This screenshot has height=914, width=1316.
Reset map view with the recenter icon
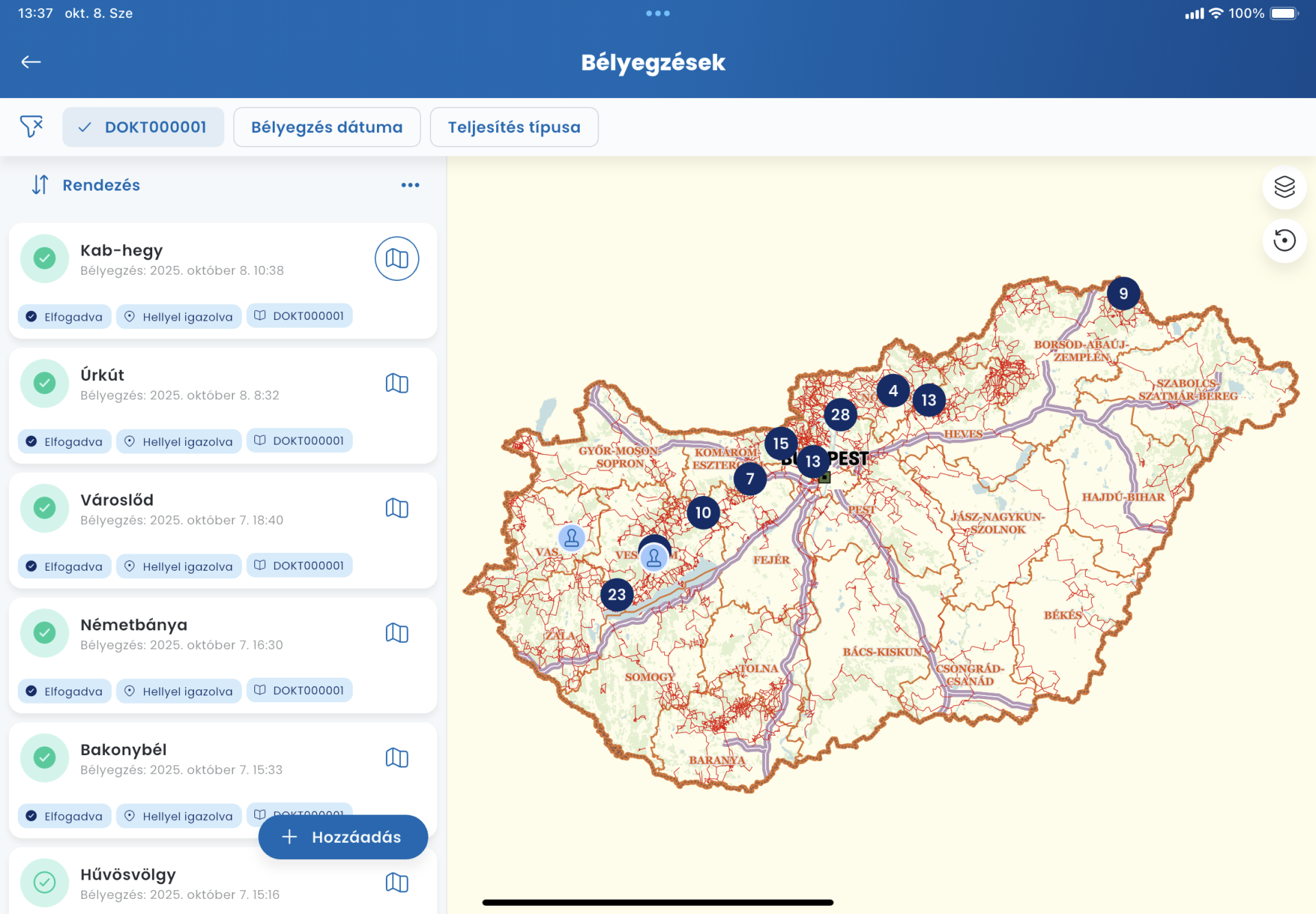click(x=1284, y=240)
